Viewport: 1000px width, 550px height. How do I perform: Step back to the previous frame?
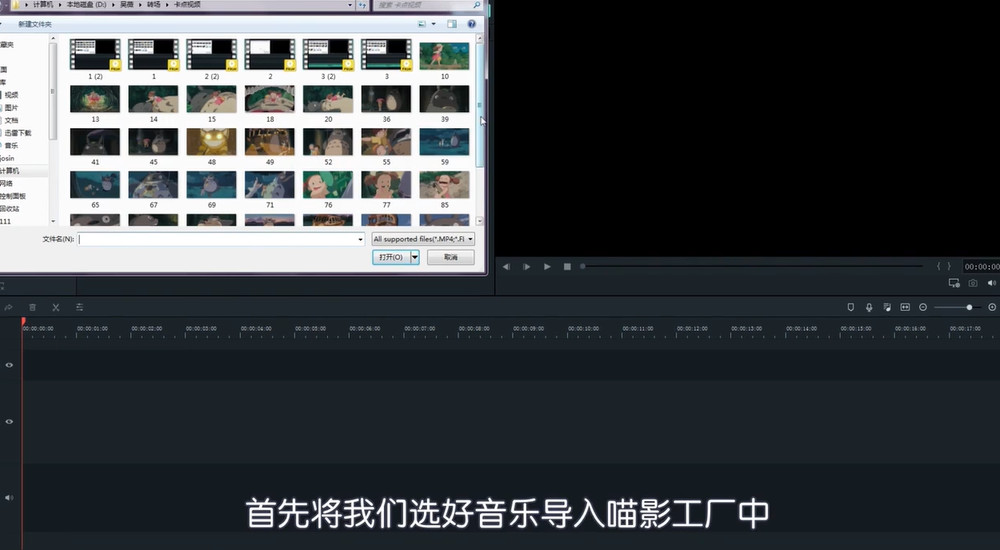tap(506, 266)
